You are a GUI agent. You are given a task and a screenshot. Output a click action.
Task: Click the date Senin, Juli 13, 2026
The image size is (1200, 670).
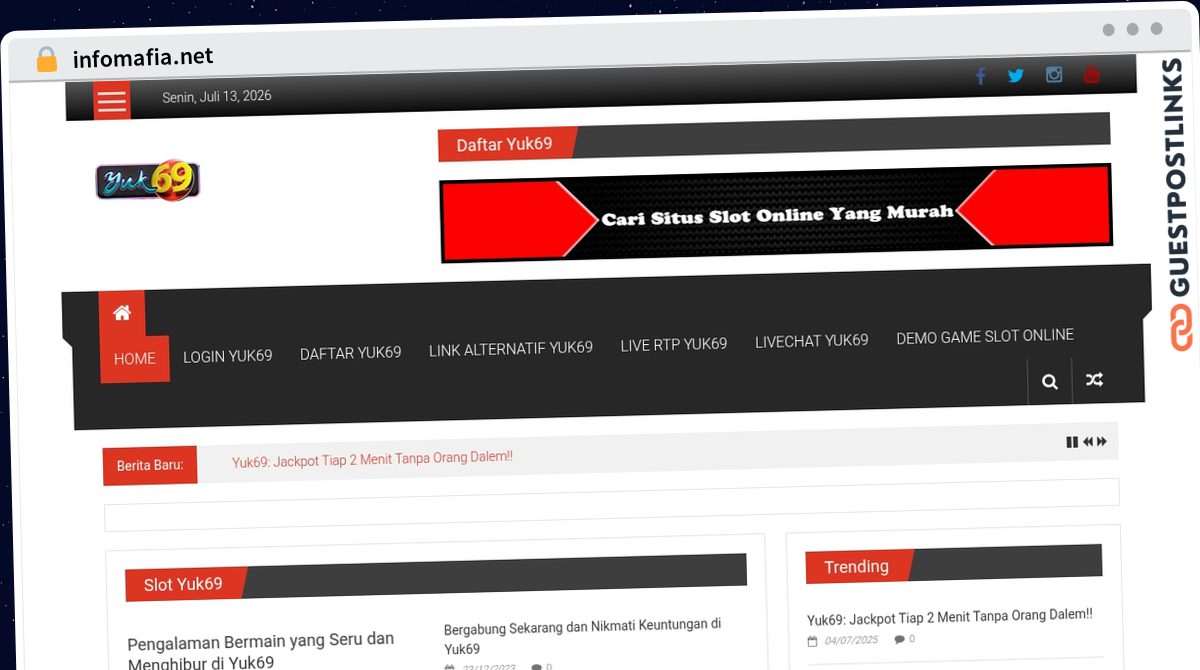(x=216, y=97)
